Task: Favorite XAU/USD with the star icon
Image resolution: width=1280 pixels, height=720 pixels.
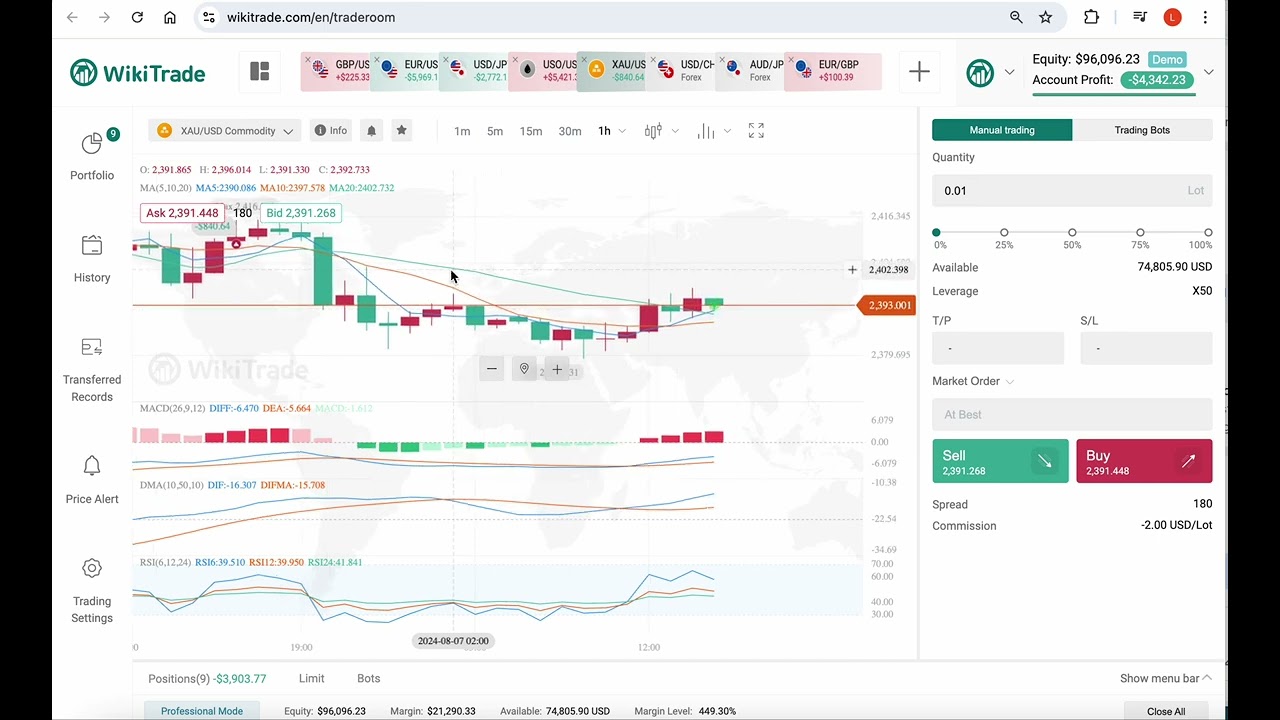Action: coord(401,130)
